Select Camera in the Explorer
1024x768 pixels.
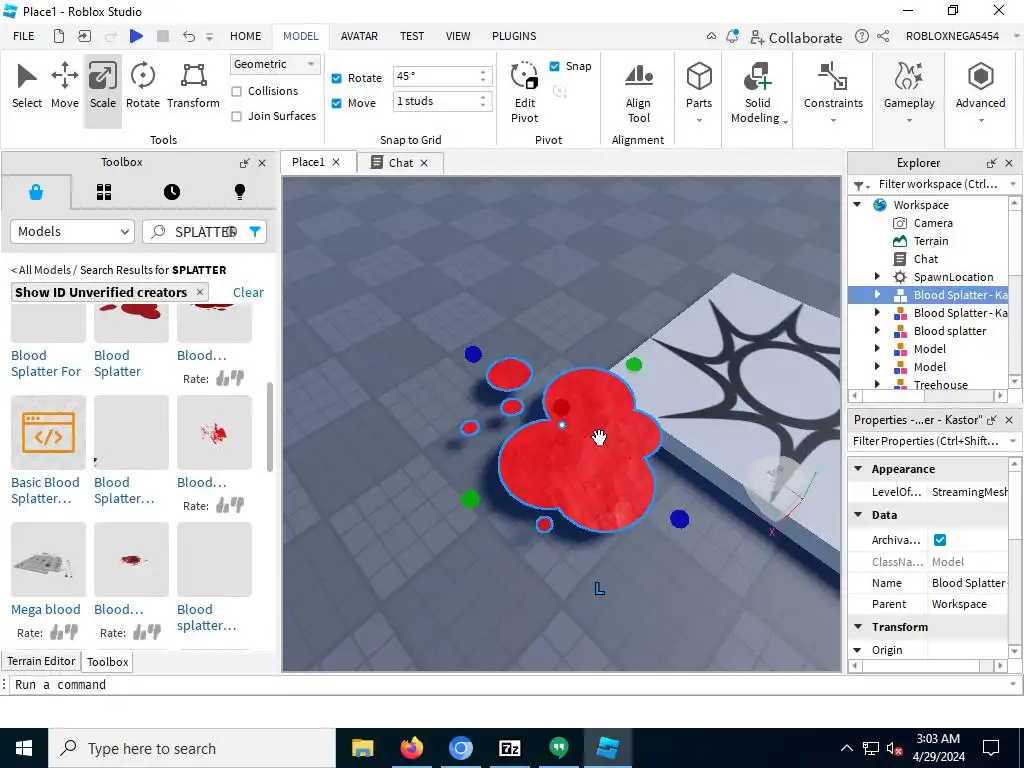933,223
